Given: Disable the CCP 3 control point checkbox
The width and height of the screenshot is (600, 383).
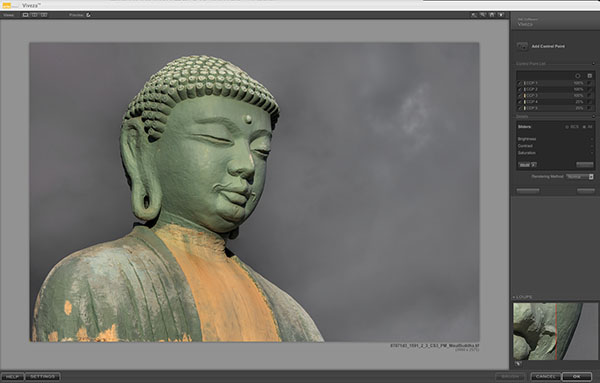Looking at the screenshot, I should tap(520, 96).
